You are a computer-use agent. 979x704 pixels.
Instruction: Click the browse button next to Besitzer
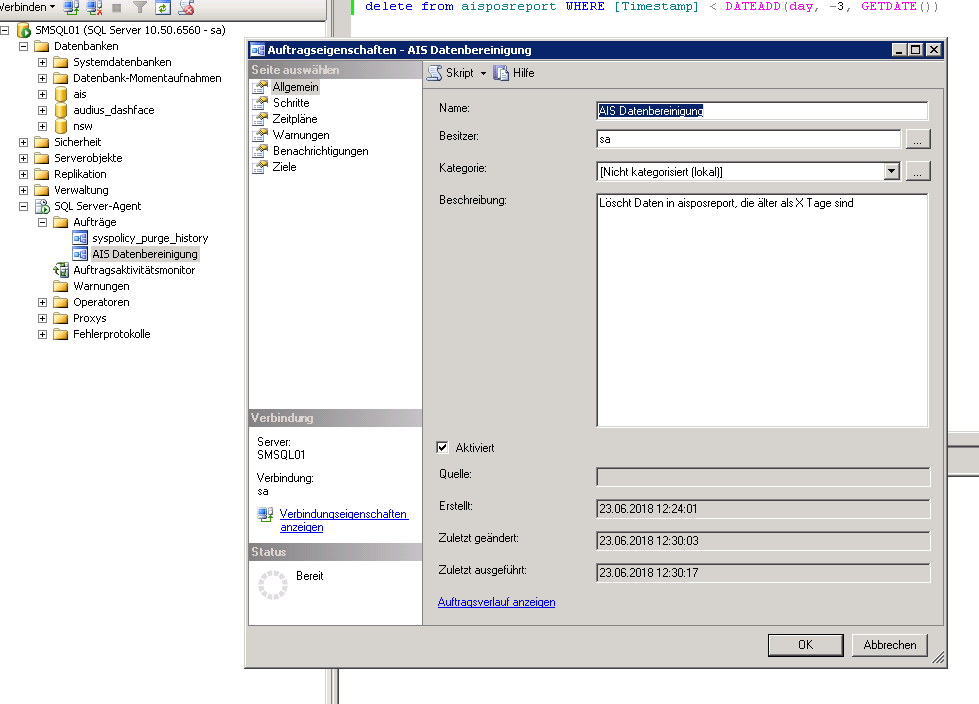(918, 139)
